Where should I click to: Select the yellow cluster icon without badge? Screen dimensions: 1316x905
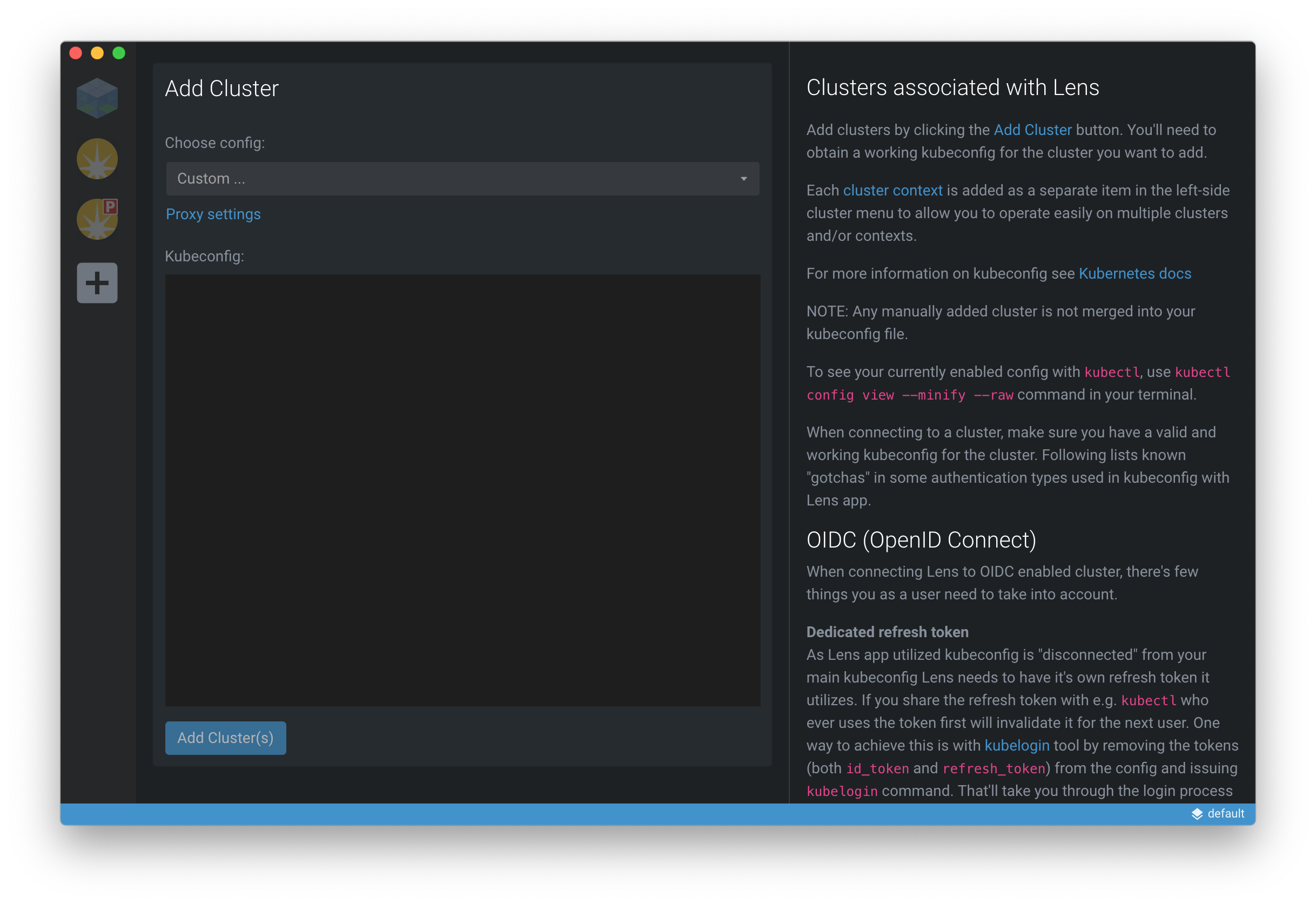point(97,159)
